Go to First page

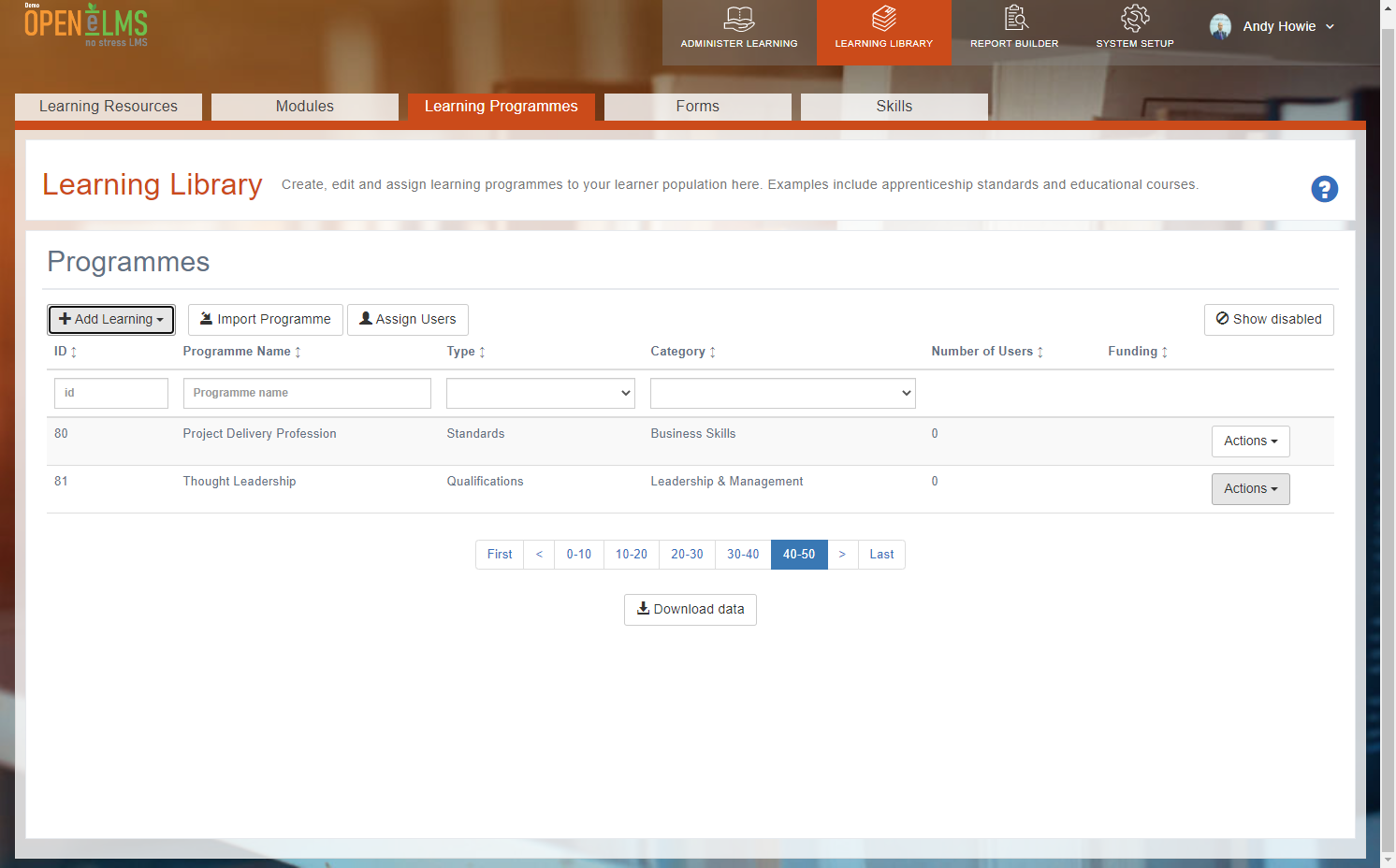500,555
